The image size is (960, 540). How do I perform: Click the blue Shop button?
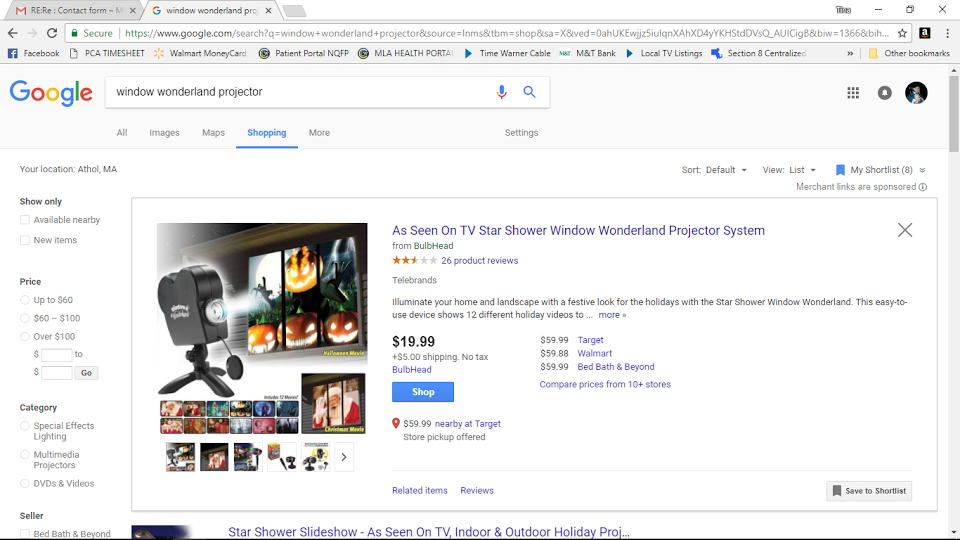423,392
